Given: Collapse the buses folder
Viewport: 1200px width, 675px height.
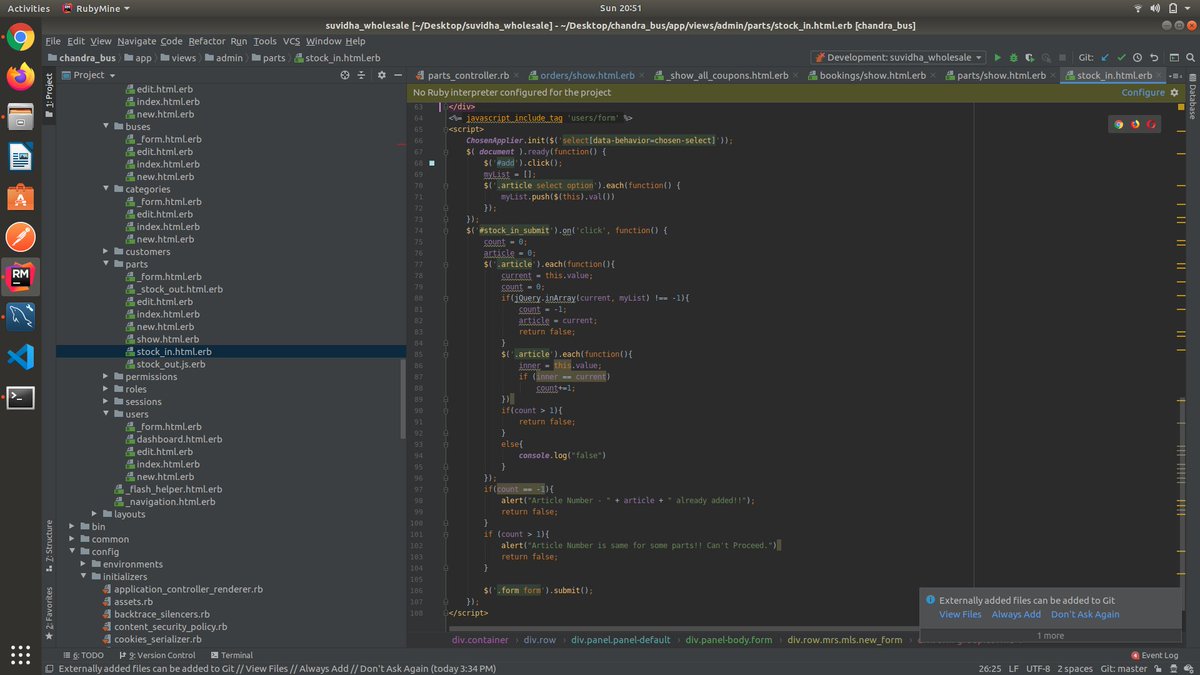Looking at the screenshot, I should pos(107,126).
